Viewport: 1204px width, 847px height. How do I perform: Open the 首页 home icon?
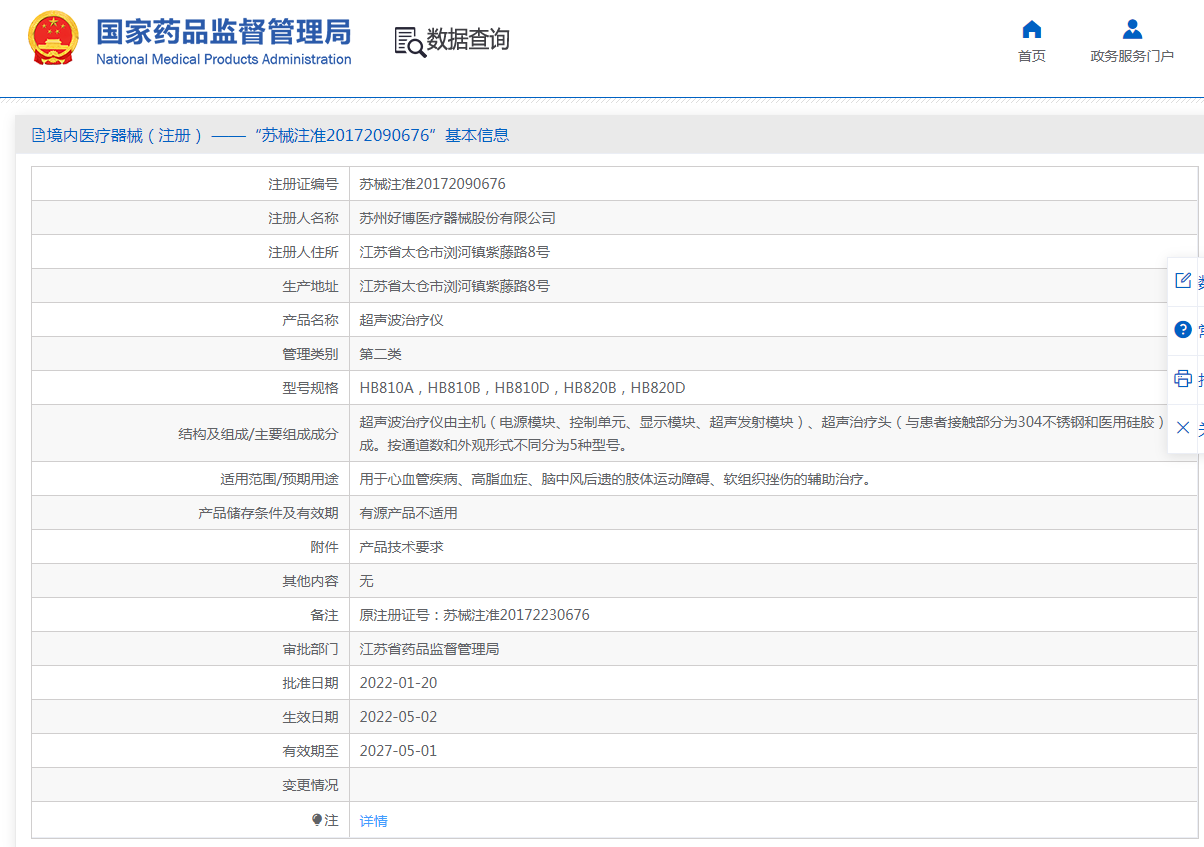coord(1032,29)
